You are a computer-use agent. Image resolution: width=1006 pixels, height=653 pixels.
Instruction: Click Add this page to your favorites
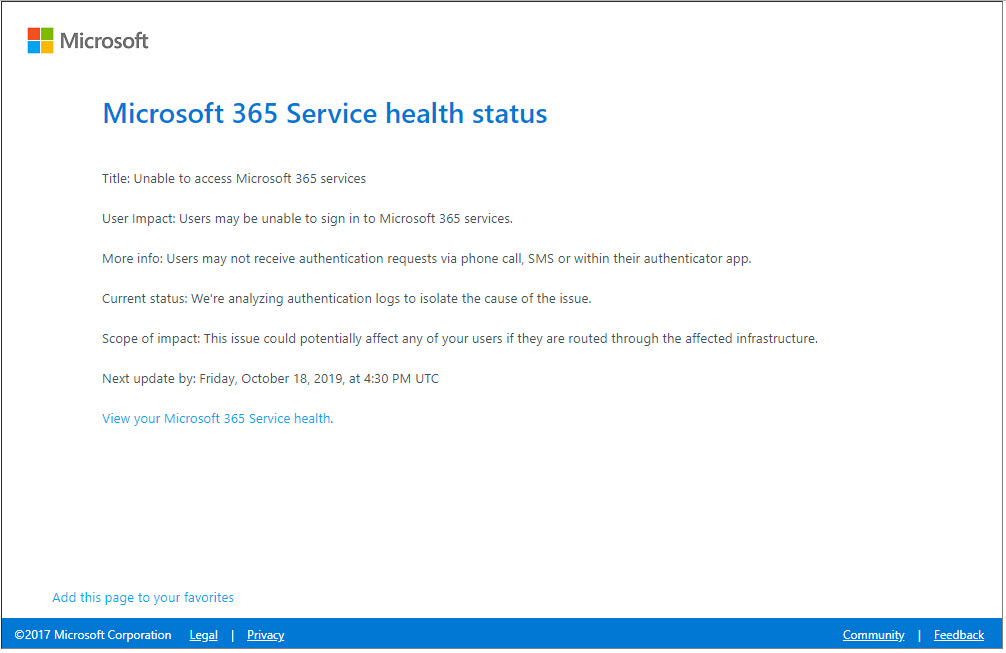(x=143, y=598)
